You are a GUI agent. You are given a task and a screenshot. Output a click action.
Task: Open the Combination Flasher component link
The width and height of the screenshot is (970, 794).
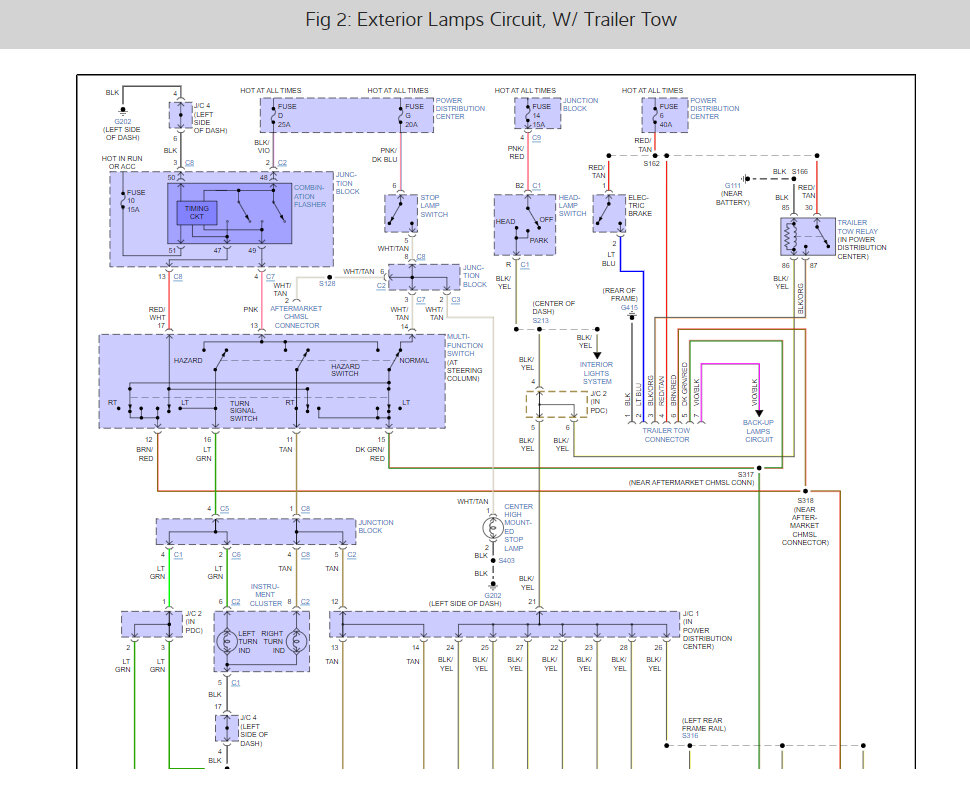point(310,196)
